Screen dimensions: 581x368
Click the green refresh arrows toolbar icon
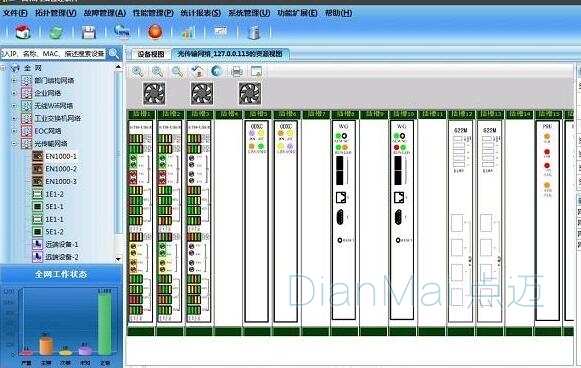click(56, 32)
